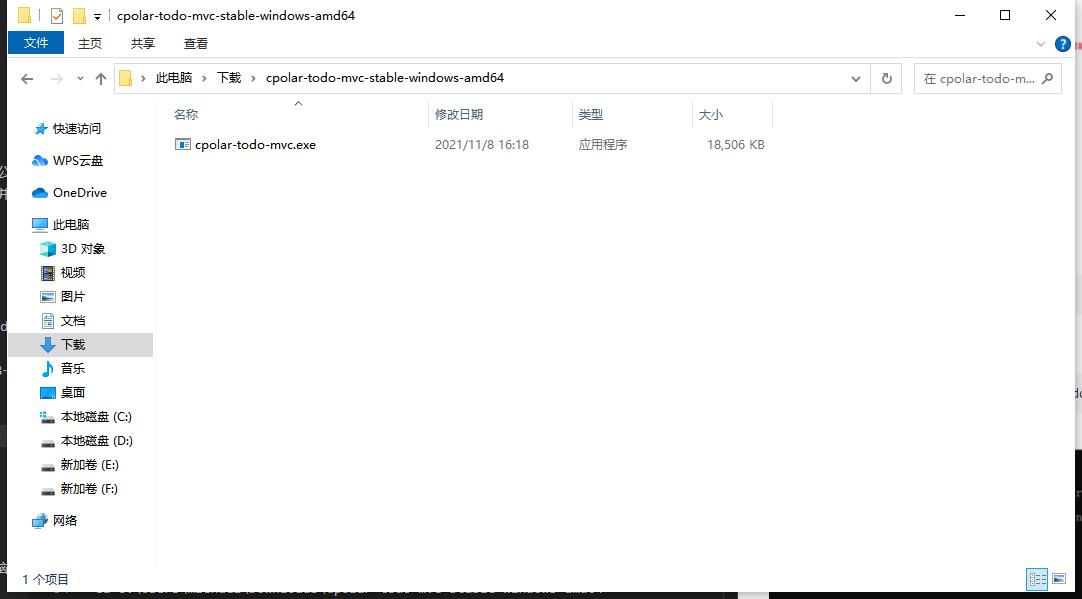Click the help question mark icon

pos(1063,44)
